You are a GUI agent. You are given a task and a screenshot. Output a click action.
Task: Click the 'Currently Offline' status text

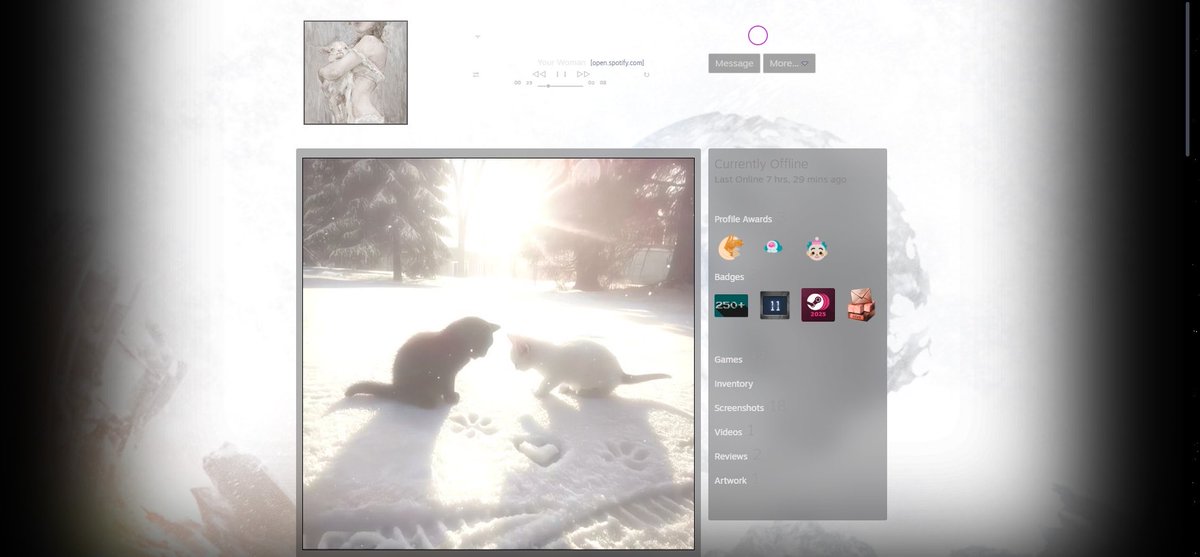tap(761, 164)
